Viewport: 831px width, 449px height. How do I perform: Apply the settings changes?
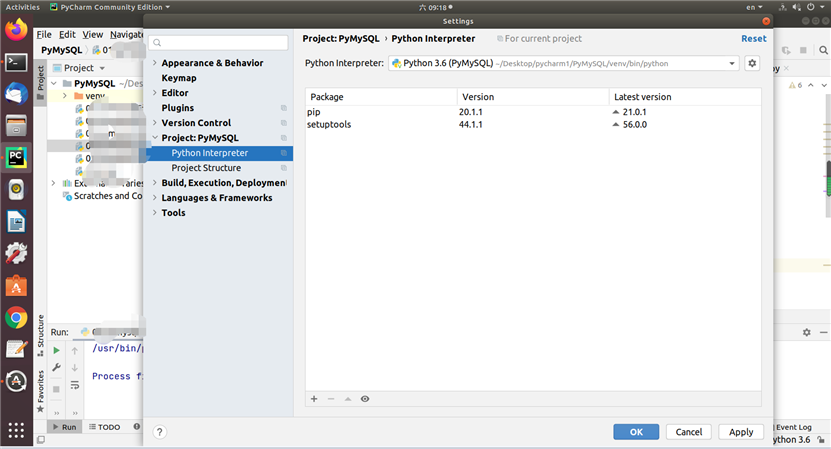[x=741, y=432]
